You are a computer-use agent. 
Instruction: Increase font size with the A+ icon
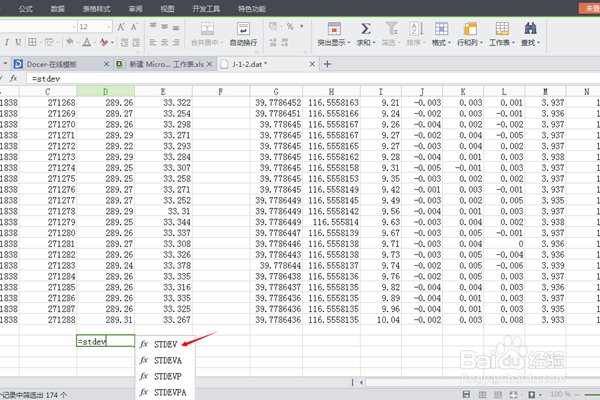(121, 27)
